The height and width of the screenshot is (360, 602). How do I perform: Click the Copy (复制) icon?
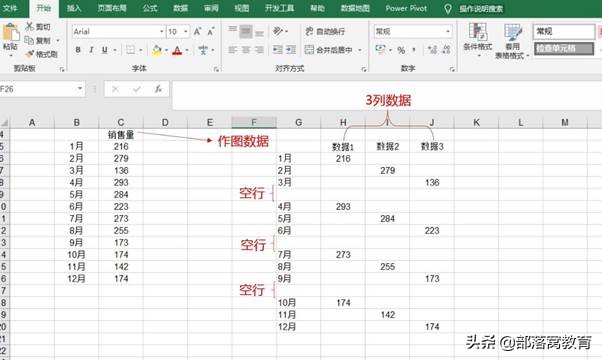[29, 40]
